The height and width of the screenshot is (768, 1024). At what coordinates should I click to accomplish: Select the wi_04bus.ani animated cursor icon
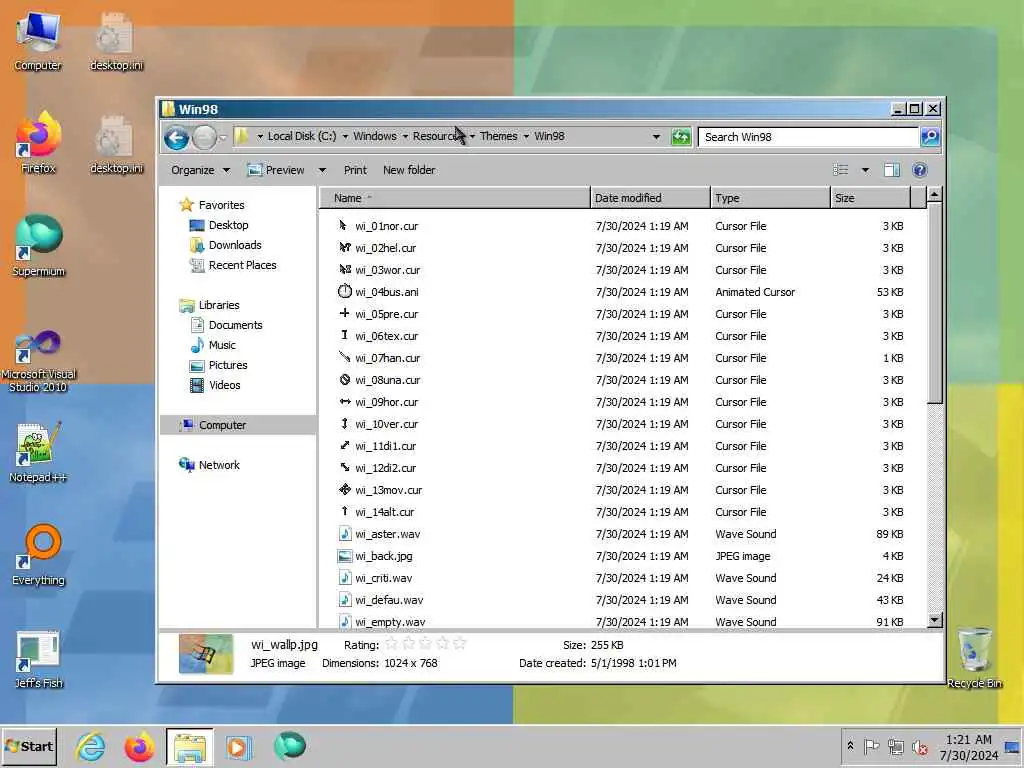344,291
